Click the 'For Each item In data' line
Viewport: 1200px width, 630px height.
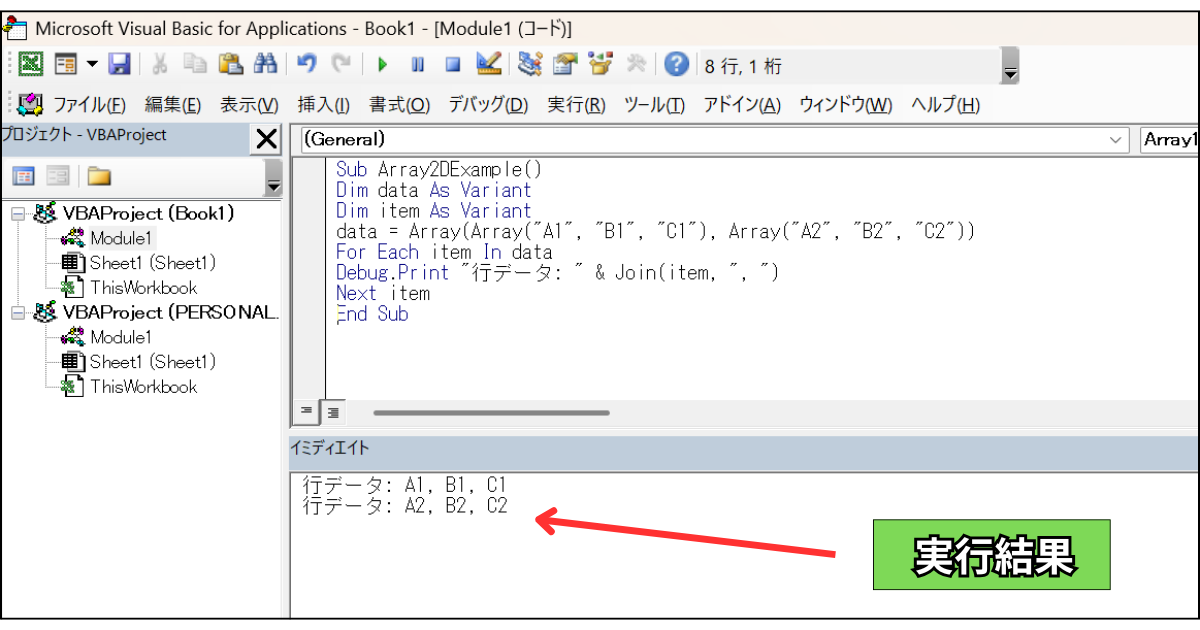coord(443,252)
